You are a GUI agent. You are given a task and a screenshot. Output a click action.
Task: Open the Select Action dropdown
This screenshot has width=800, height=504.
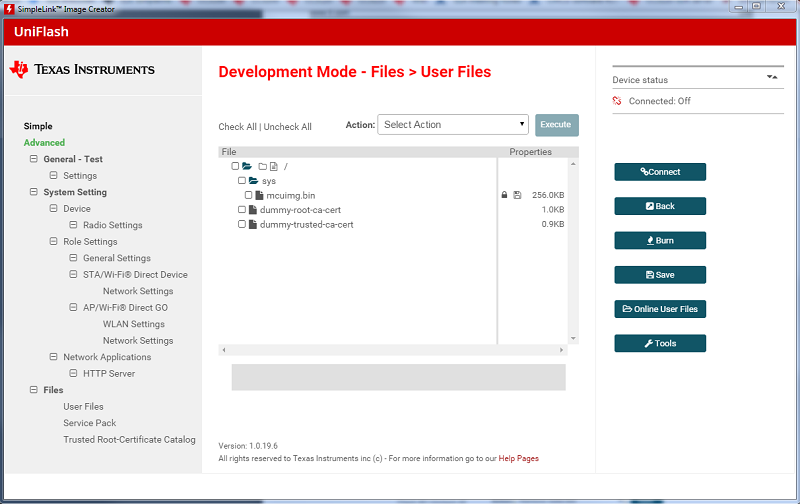click(453, 125)
